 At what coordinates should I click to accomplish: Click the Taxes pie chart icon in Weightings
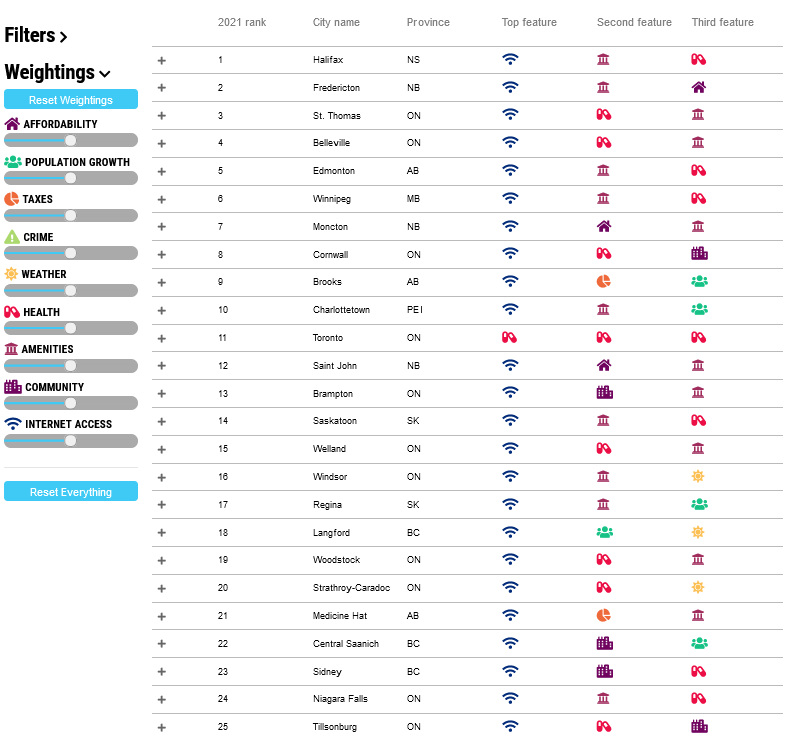12,199
